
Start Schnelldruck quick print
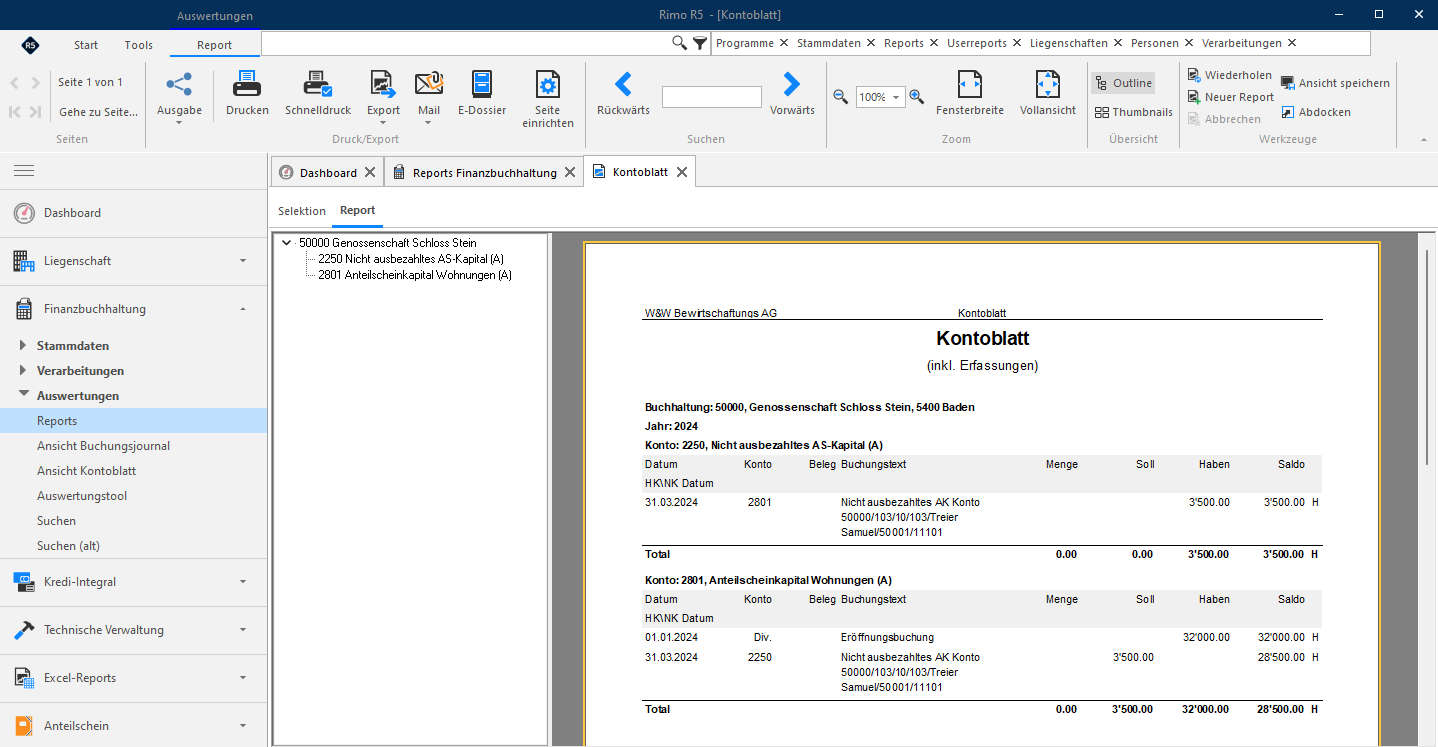(318, 85)
